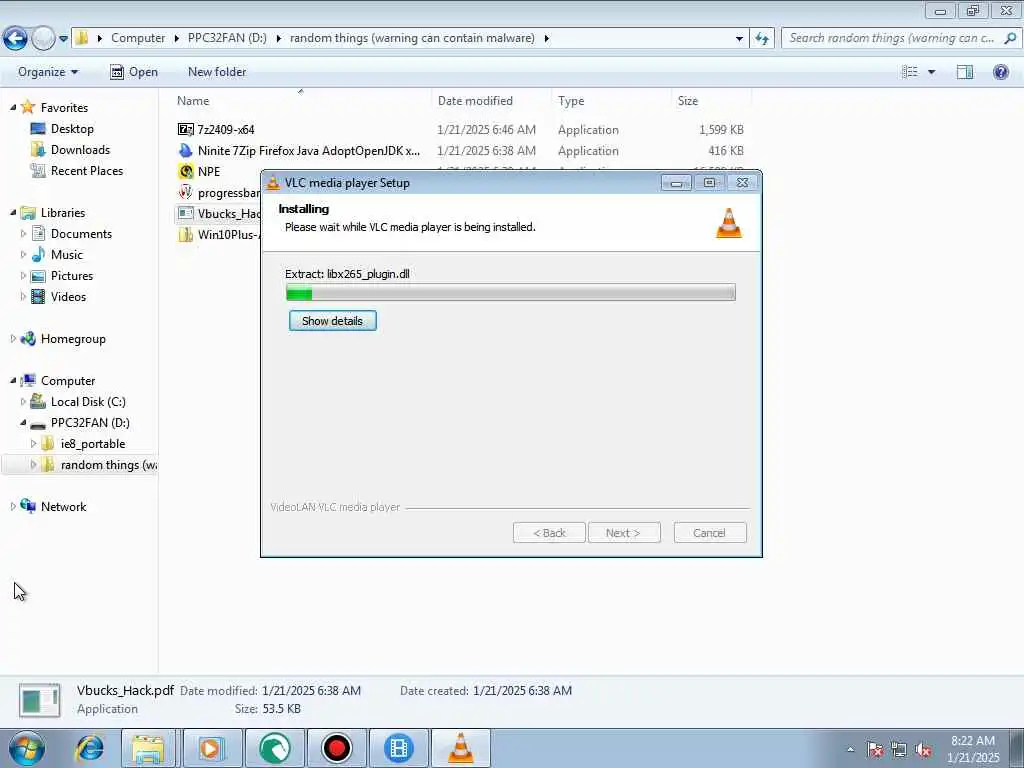Click the Explorer help icon
Image resolution: width=1024 pixels, height=768 pixels.
(1000, 72)
